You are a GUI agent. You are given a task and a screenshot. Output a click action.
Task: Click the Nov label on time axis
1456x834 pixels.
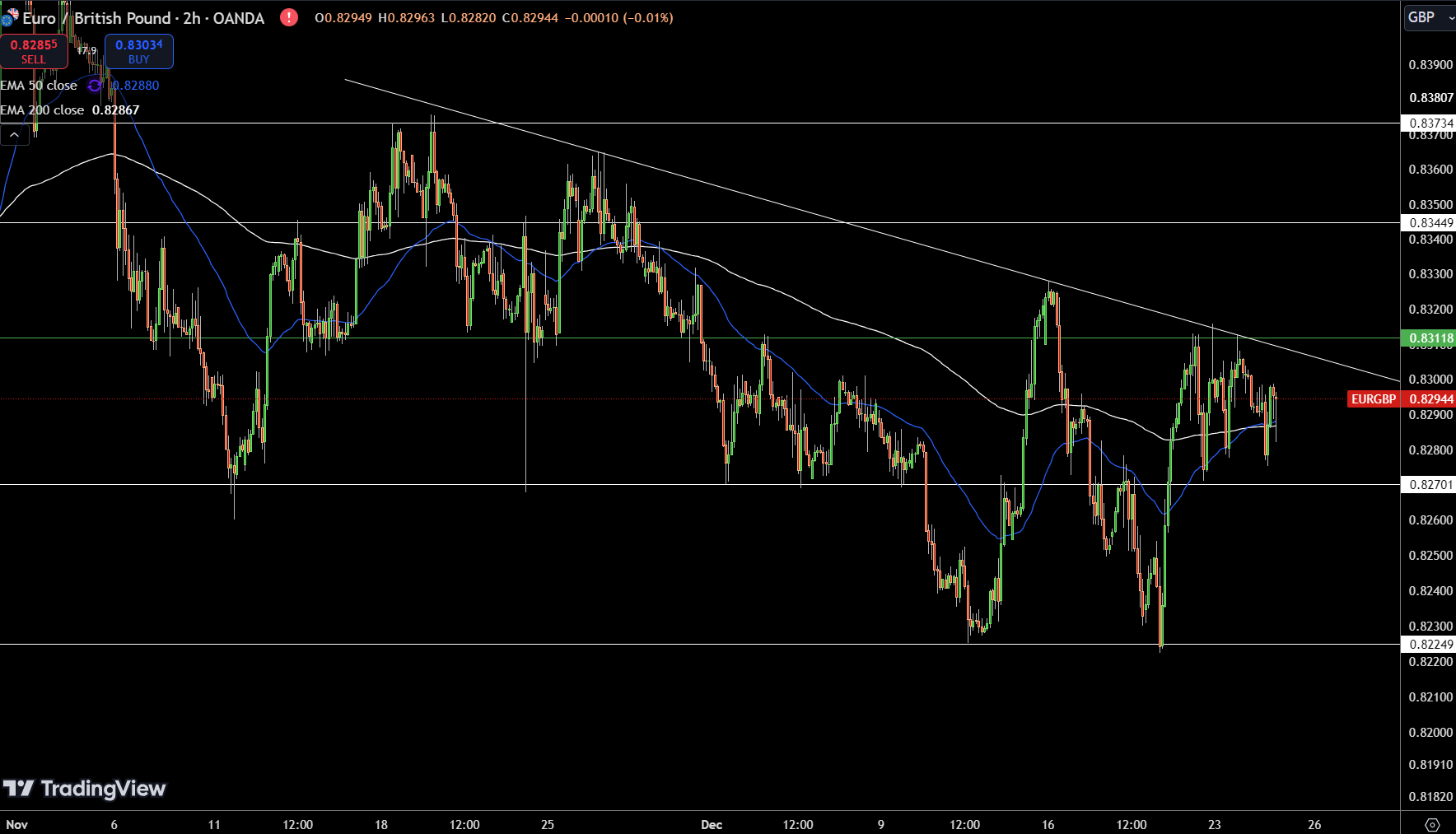point(16,825)
